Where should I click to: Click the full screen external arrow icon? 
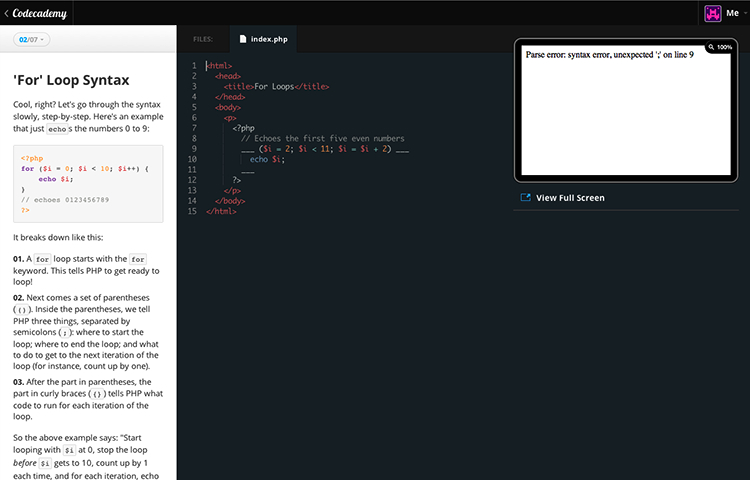[x=525, y=198]
